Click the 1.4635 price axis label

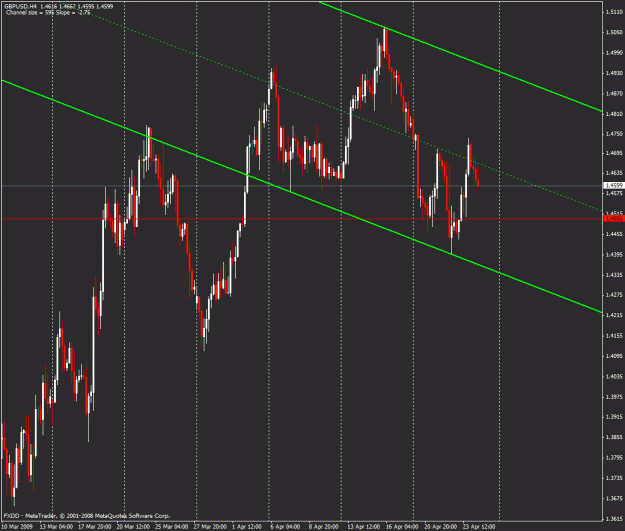pos(614,173)
